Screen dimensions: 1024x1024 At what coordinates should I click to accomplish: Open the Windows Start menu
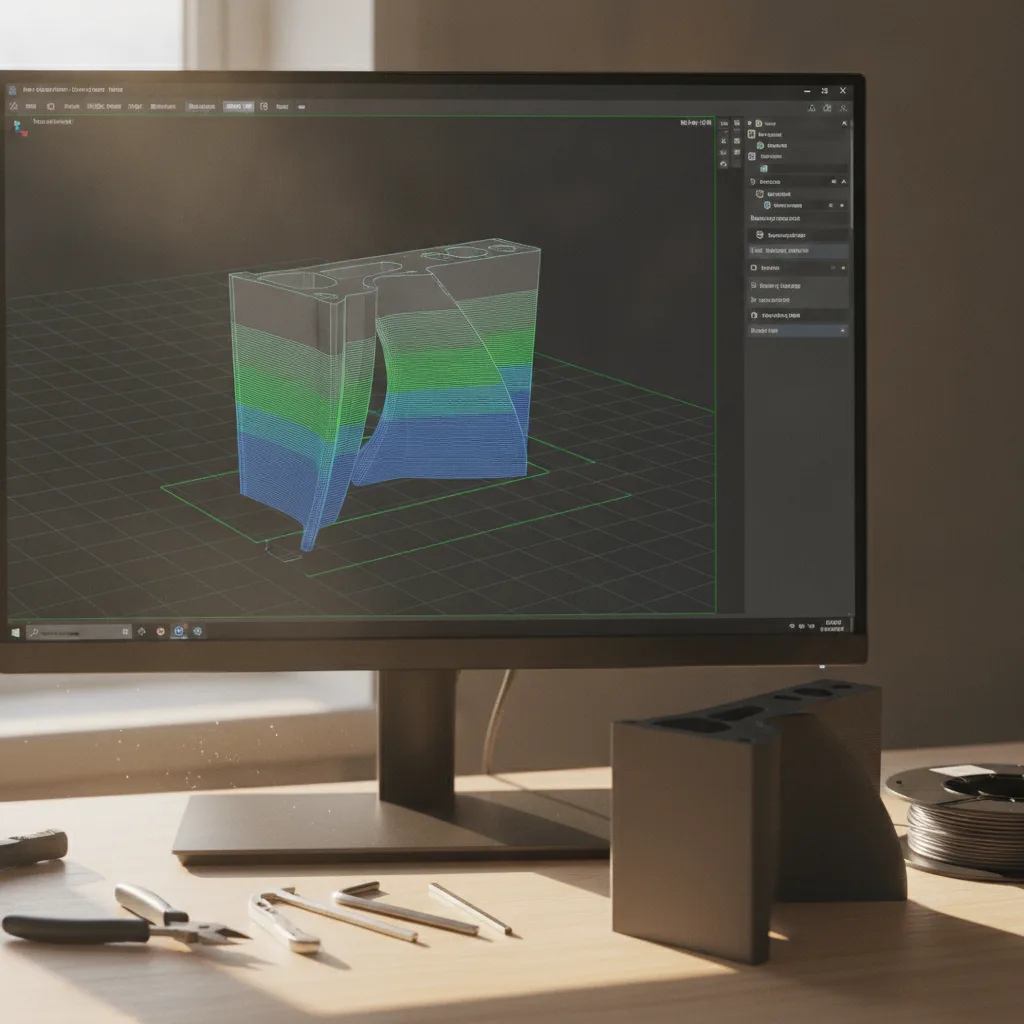15,632
